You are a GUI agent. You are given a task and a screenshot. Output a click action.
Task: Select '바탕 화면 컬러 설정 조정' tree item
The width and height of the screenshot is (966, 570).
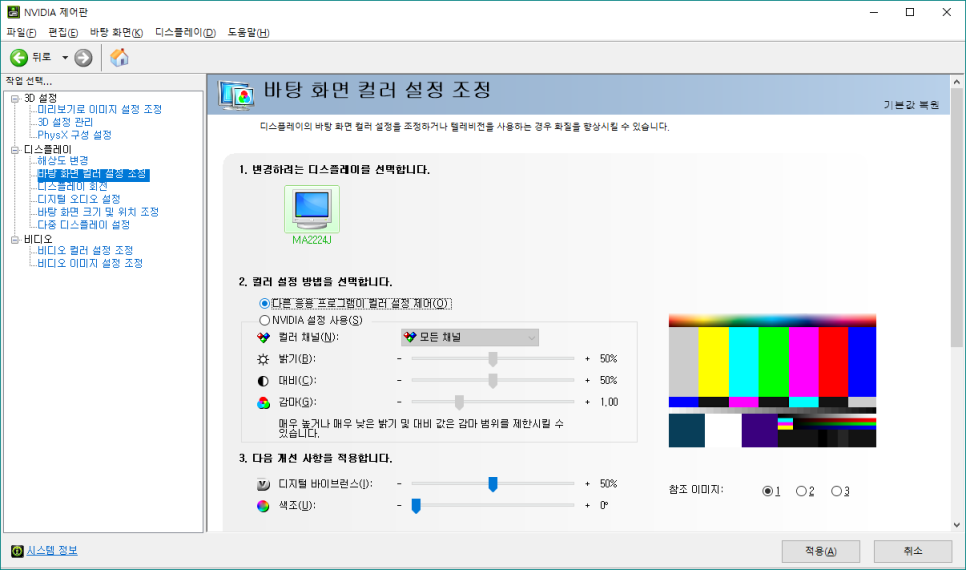click(92, 174)
